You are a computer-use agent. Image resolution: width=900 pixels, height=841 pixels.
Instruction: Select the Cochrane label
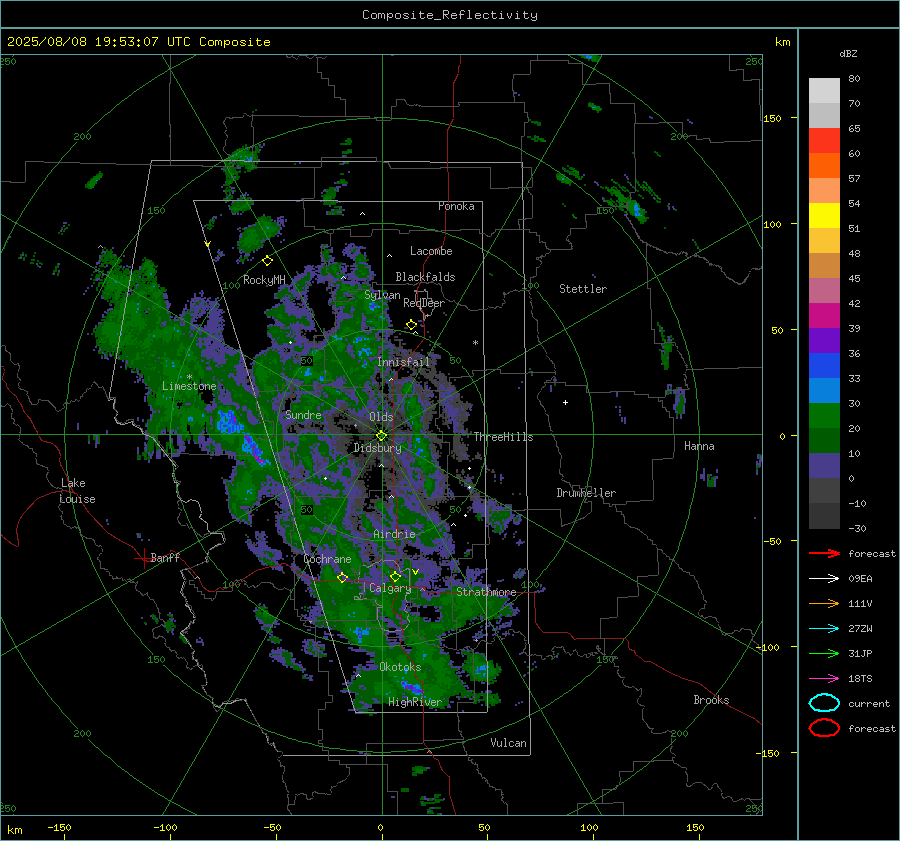coord(327,559)
